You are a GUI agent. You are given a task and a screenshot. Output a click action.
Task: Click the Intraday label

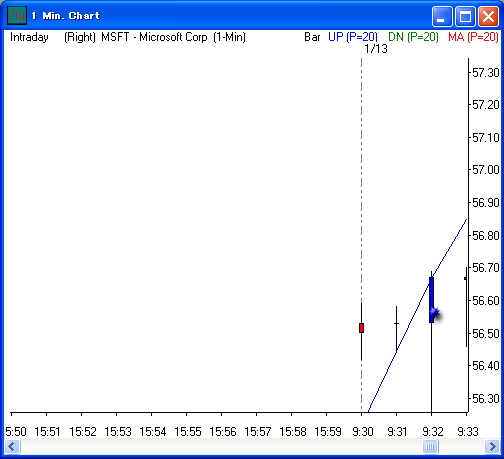pos(29,37)
